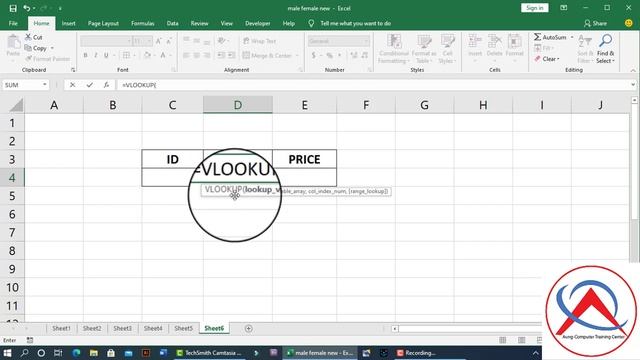Screen dimensions: 640x360
Task: Click the Sort & Filter icon
Action: (x=585, y=41)
